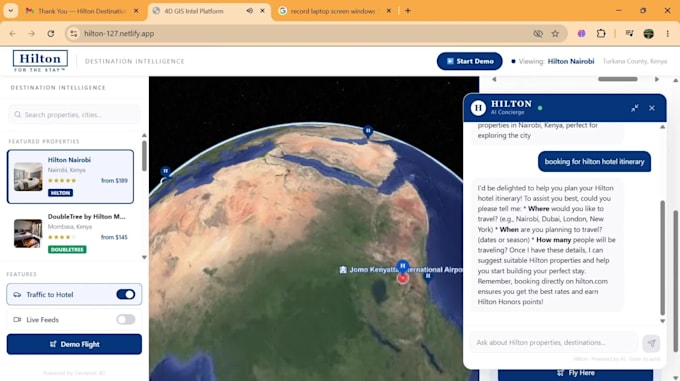Click the tracking protection eye icon

tap(538, 33)
